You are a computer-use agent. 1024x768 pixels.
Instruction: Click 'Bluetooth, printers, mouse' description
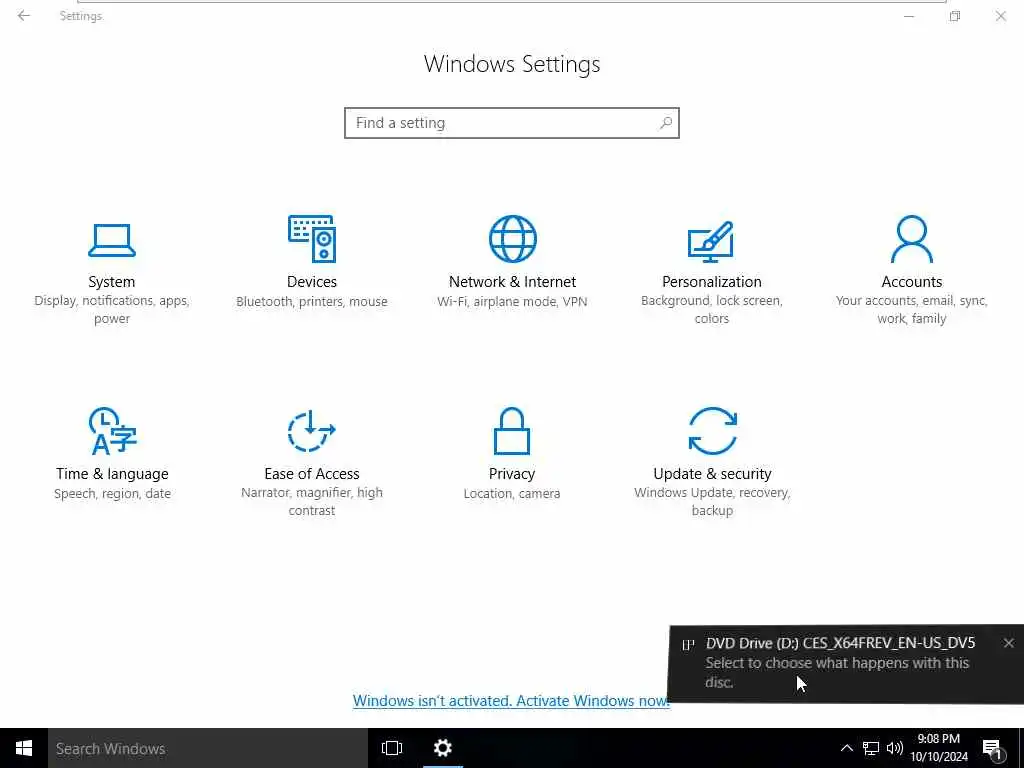pyautogui.click(x=312, y=301)
